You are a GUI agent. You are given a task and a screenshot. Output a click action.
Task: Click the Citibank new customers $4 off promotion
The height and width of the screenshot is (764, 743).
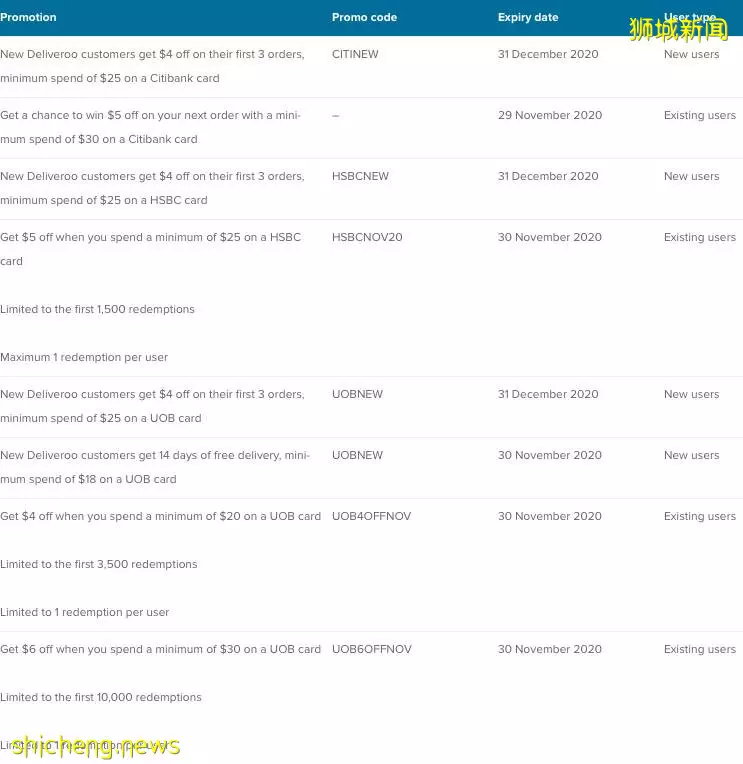point(152,66)
